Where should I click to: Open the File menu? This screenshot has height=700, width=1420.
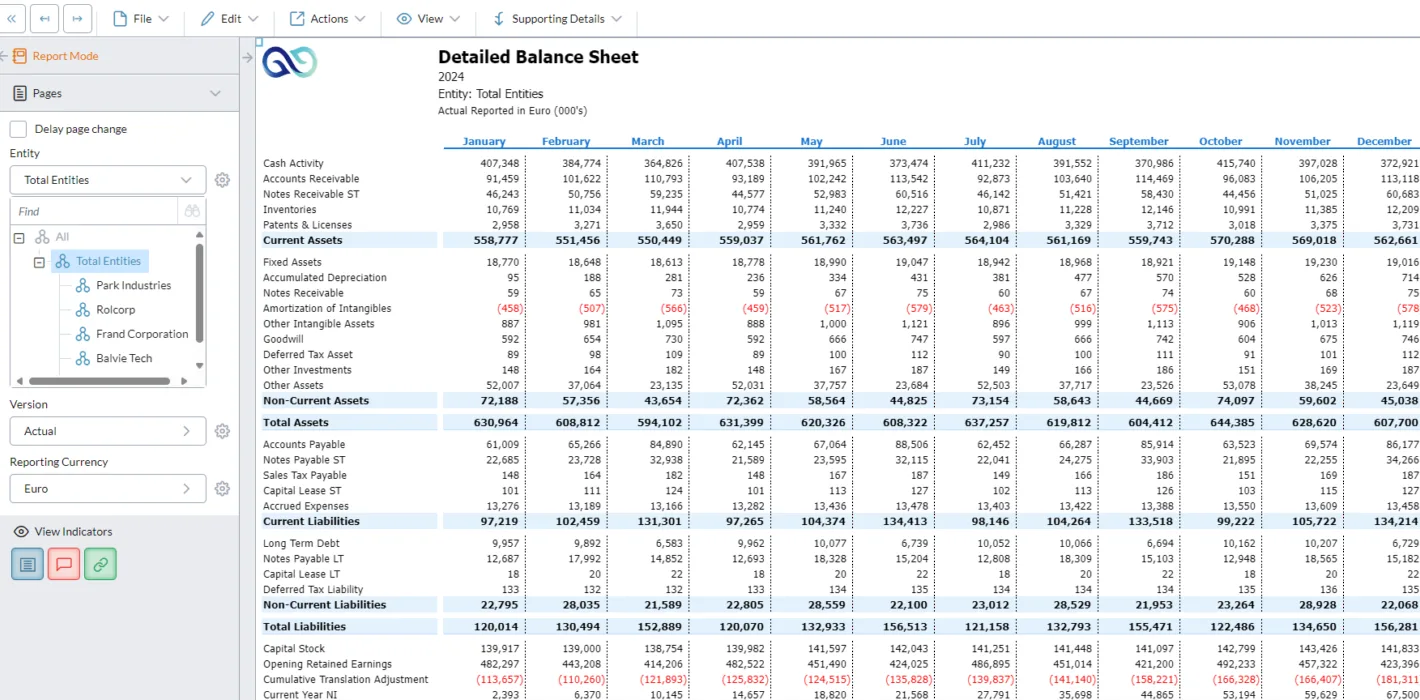(x=141, y=18)
